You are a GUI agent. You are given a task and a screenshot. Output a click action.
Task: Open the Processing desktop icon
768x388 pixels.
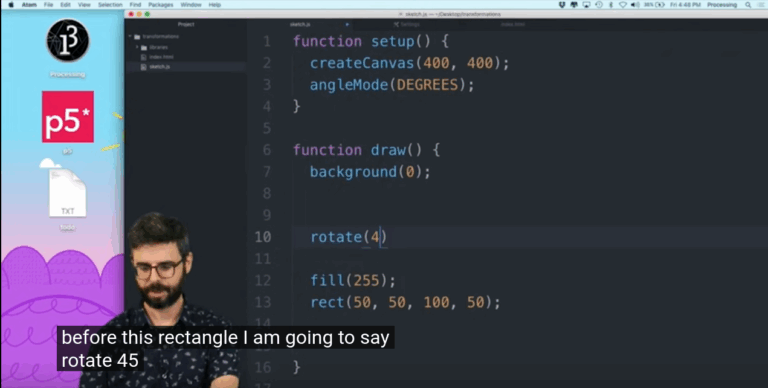[x=68, y=41]
